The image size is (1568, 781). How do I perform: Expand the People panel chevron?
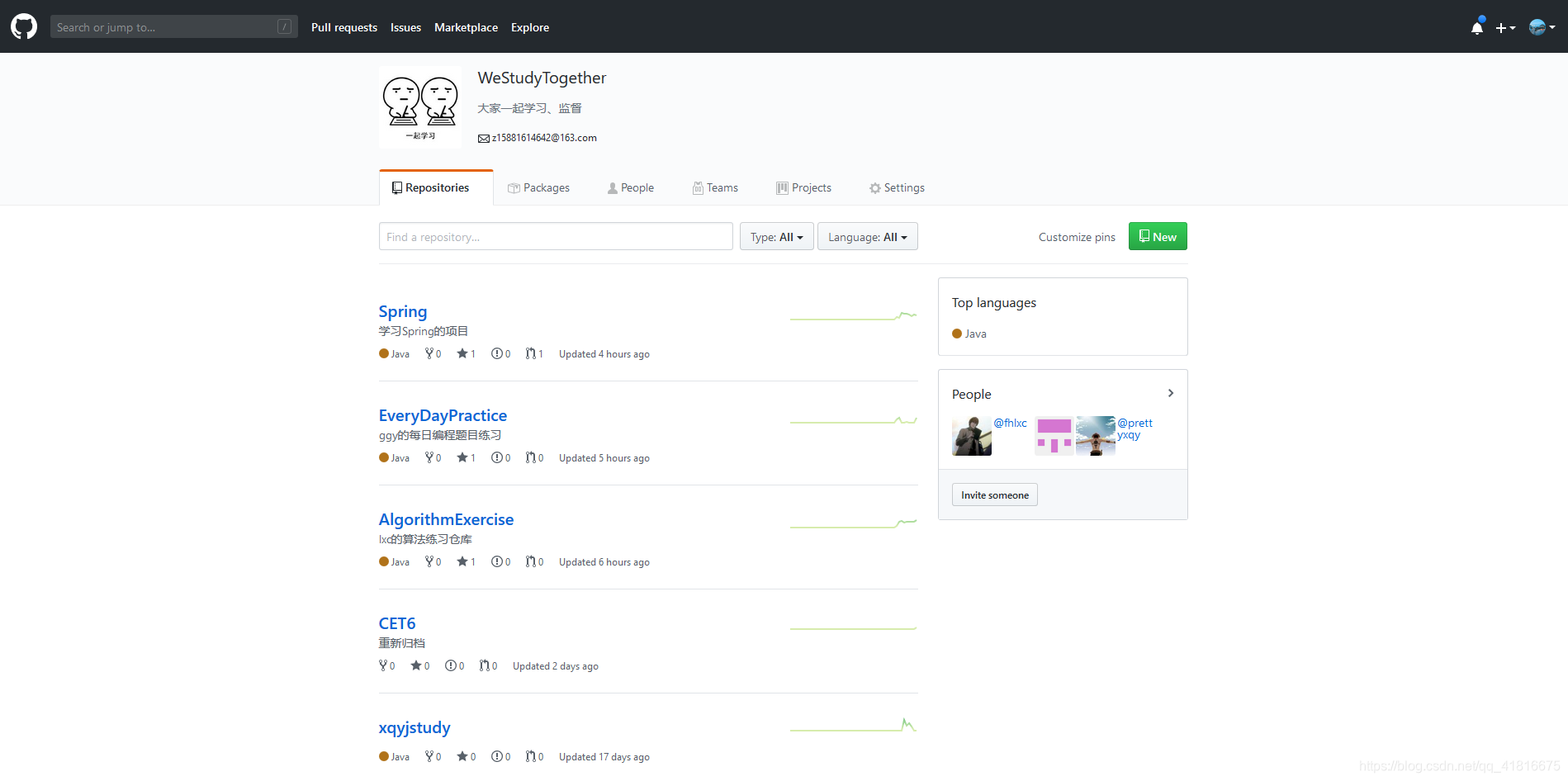(1171, 393)
